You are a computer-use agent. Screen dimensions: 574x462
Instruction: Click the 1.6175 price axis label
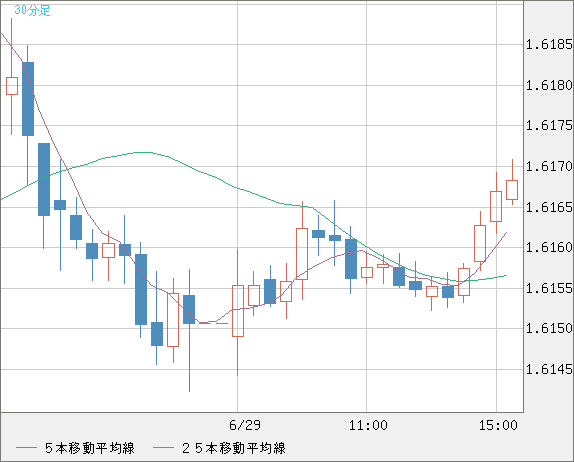[549, 126]
